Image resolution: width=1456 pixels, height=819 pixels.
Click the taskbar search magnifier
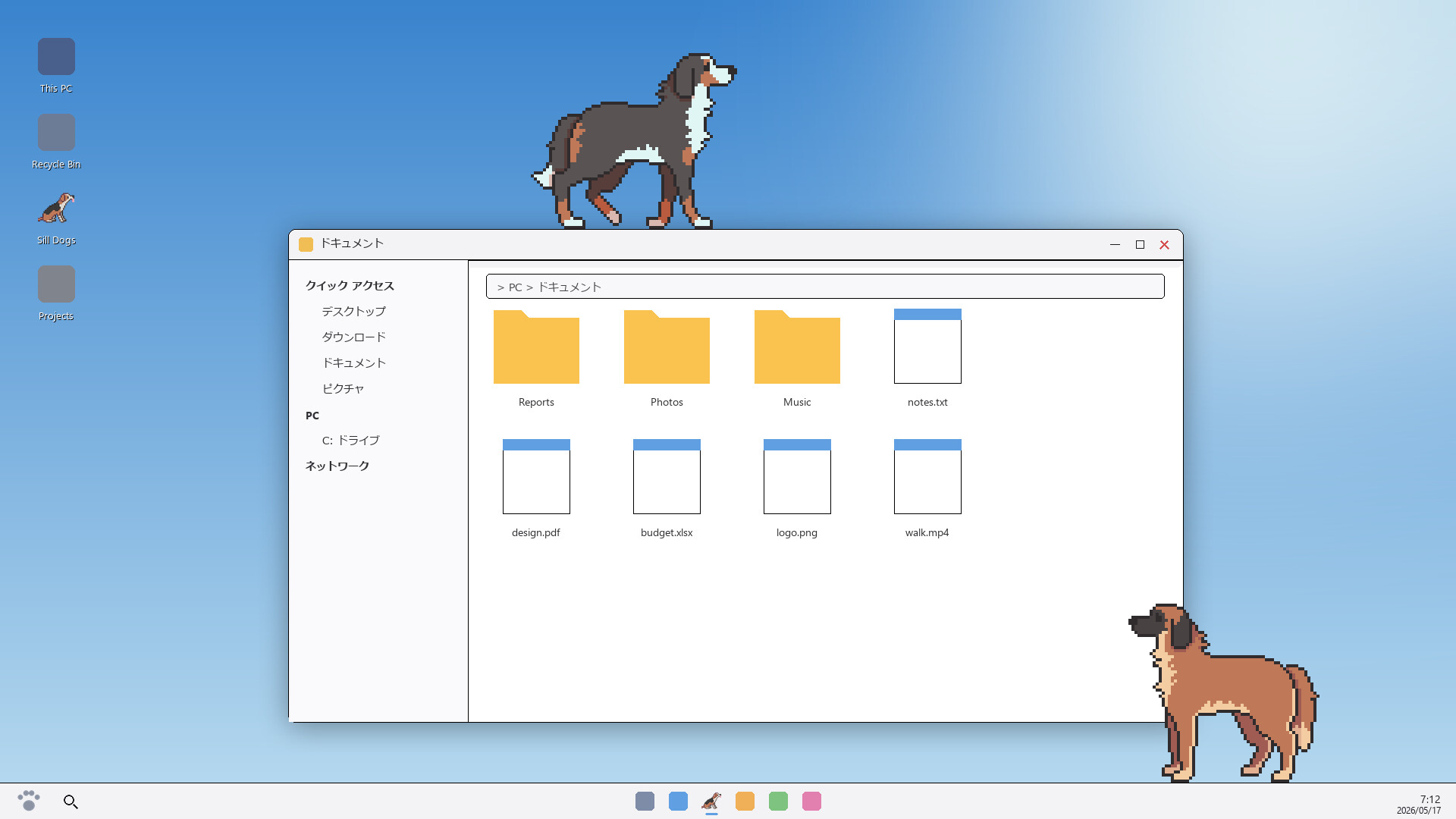click(x=71, y=802)
